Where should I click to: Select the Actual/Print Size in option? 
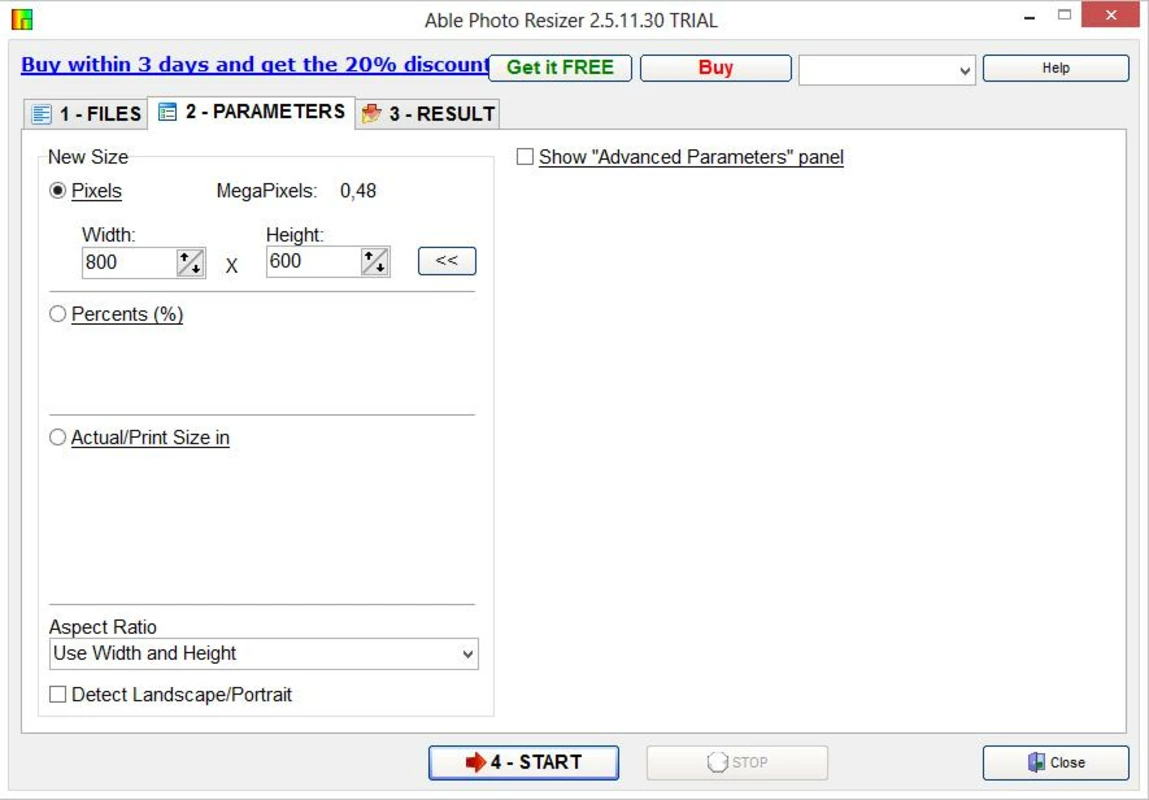(x=57, y=437)
